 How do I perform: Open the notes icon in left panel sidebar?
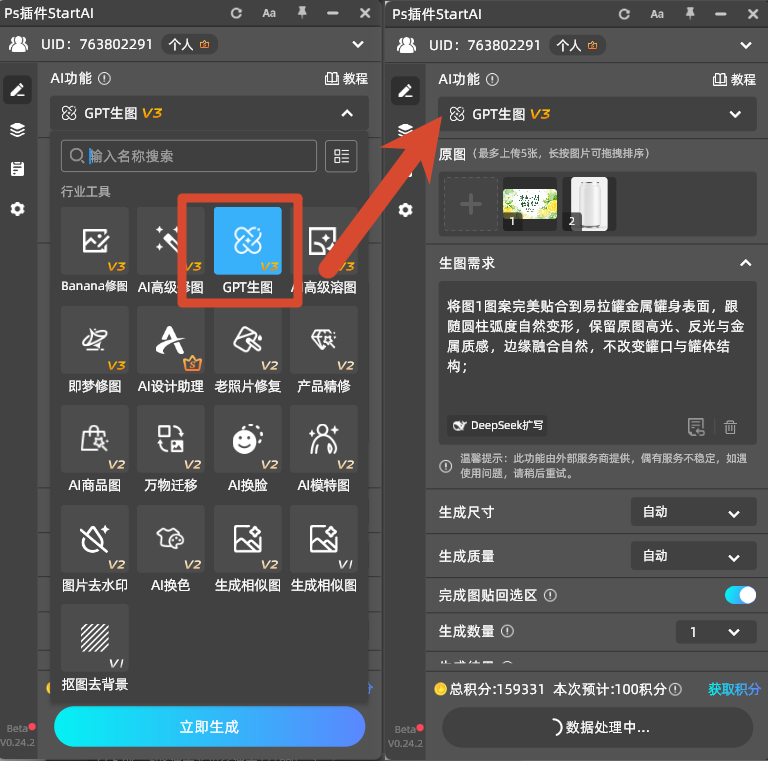point(18,169)
